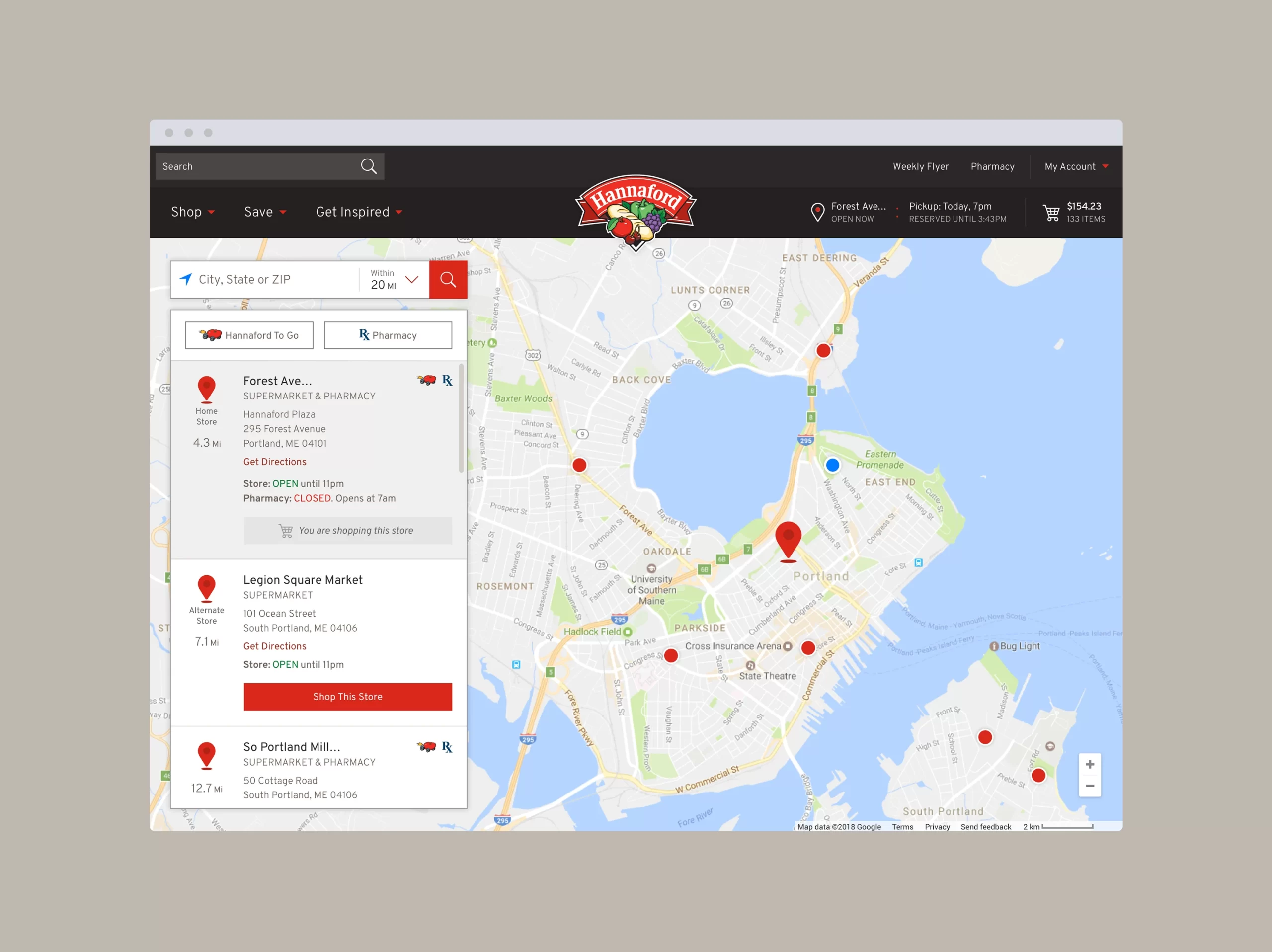Click red map marker on Forest Ave near Concord St
Viewport: 1272px width, 952px height.
point(580,465)
